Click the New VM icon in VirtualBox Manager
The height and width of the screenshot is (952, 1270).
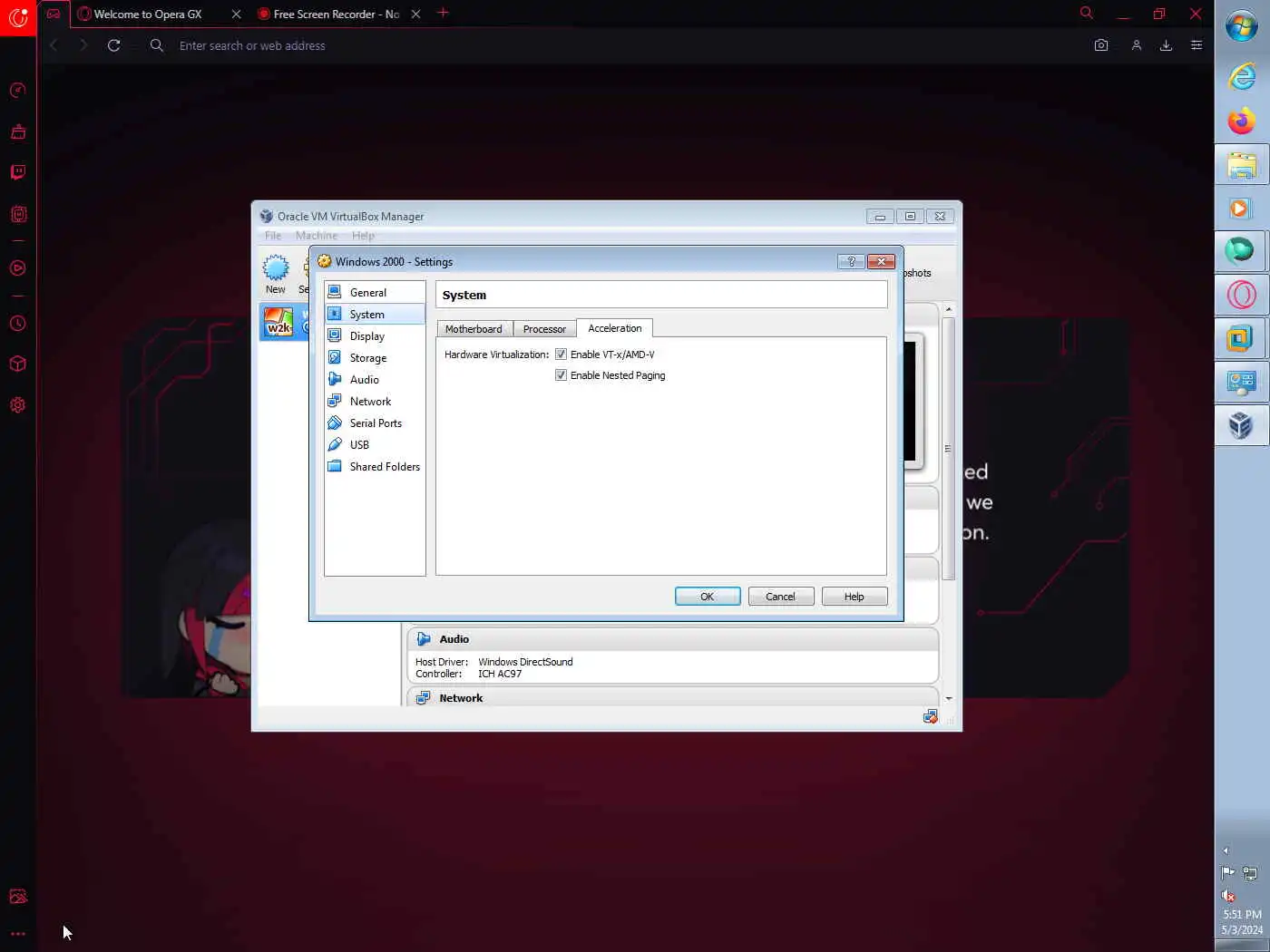276,274
